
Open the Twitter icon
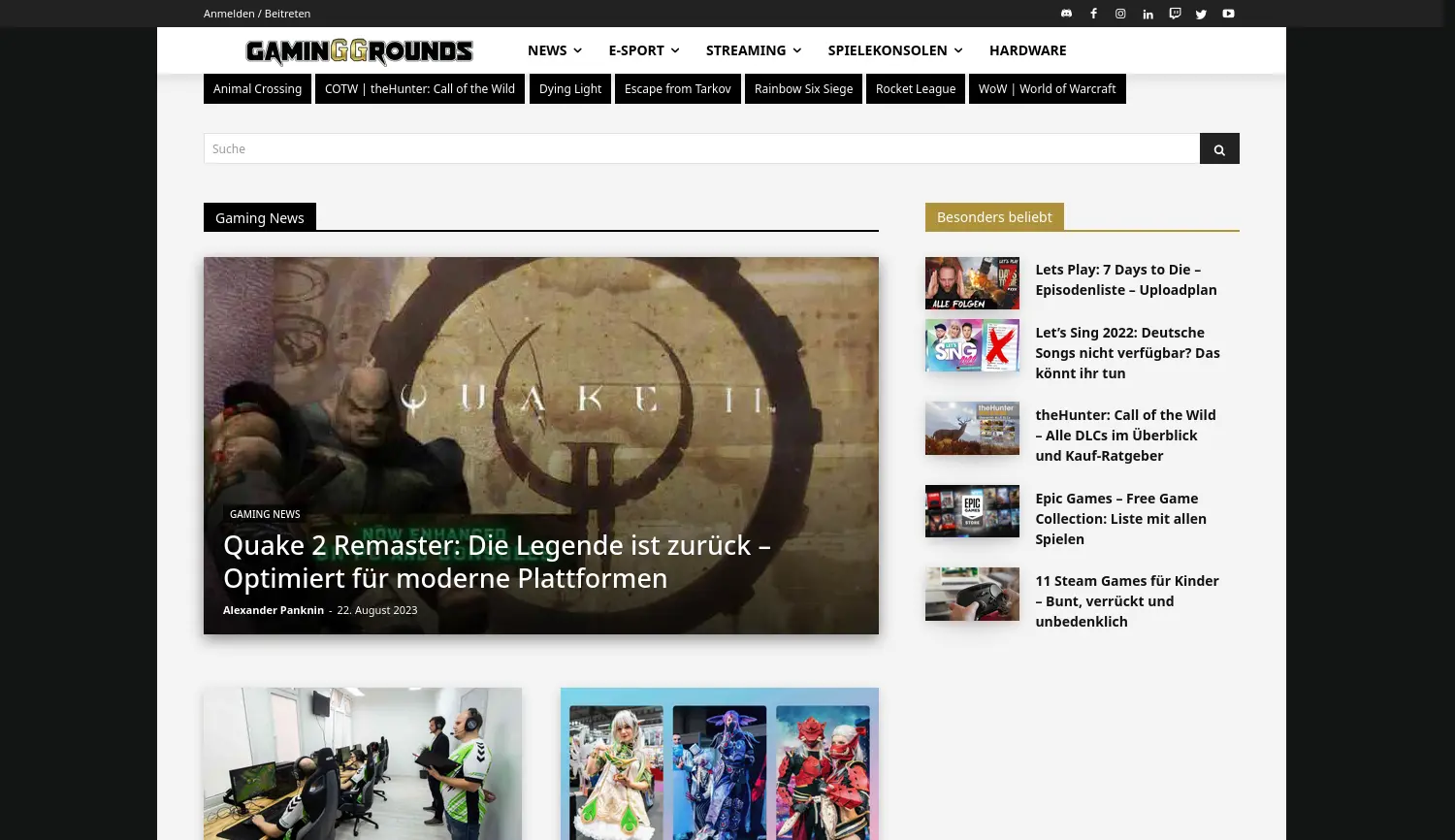[1201, 13]
